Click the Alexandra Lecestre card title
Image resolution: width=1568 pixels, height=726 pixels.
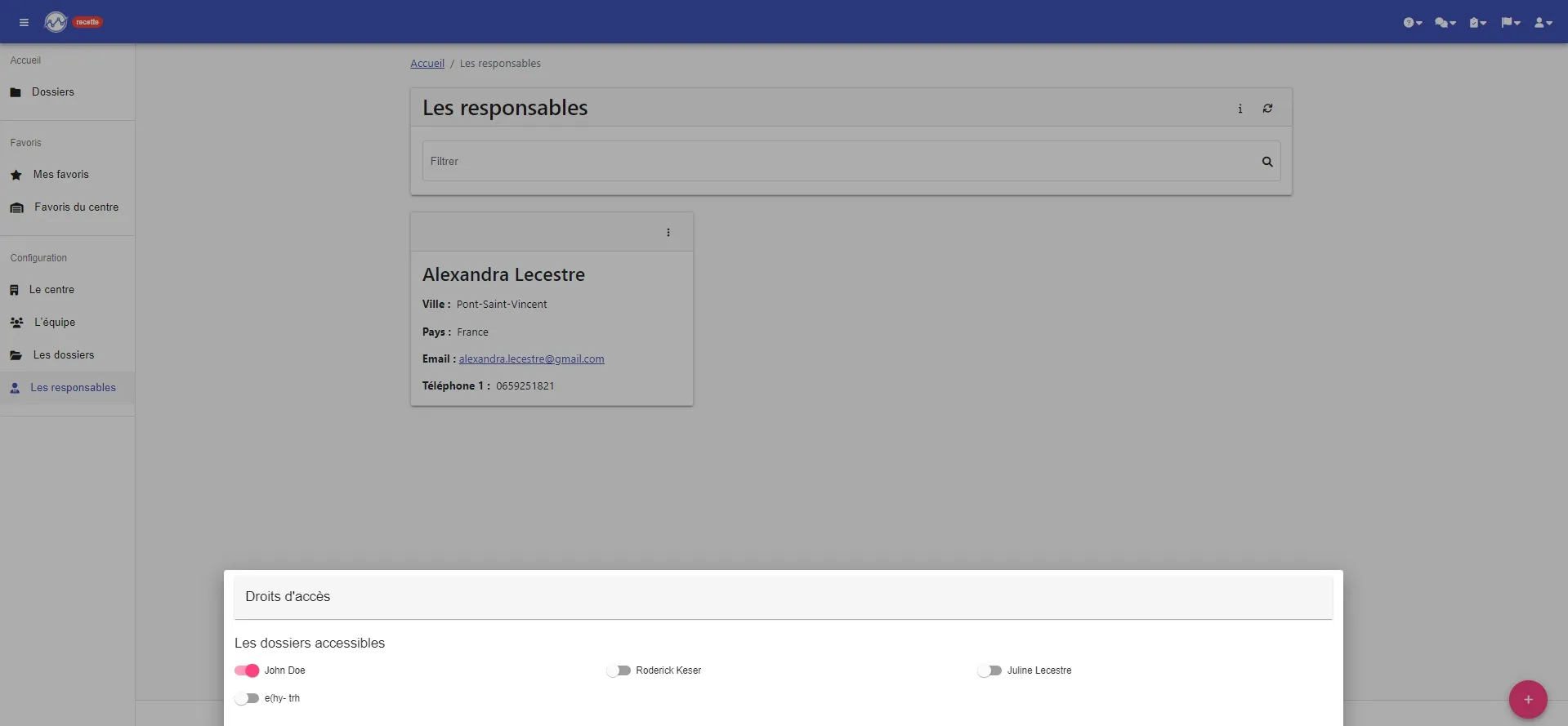click(x=503, y=274)
